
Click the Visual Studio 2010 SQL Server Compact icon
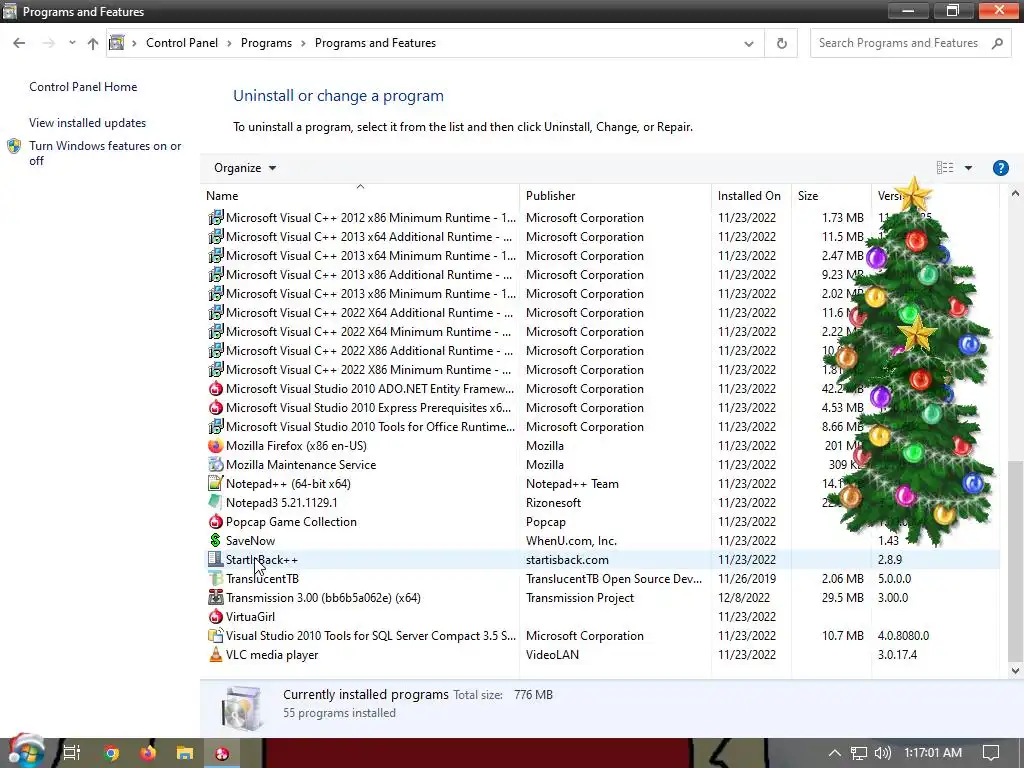coord(215,635)
